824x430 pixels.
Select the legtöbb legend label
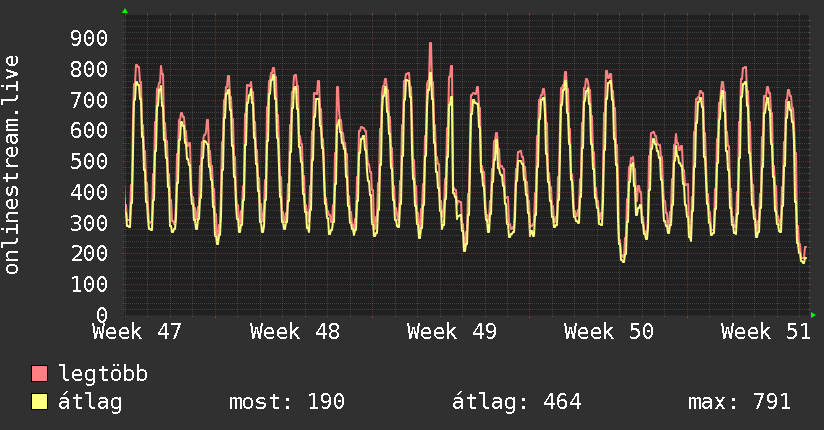click(103, 374)
